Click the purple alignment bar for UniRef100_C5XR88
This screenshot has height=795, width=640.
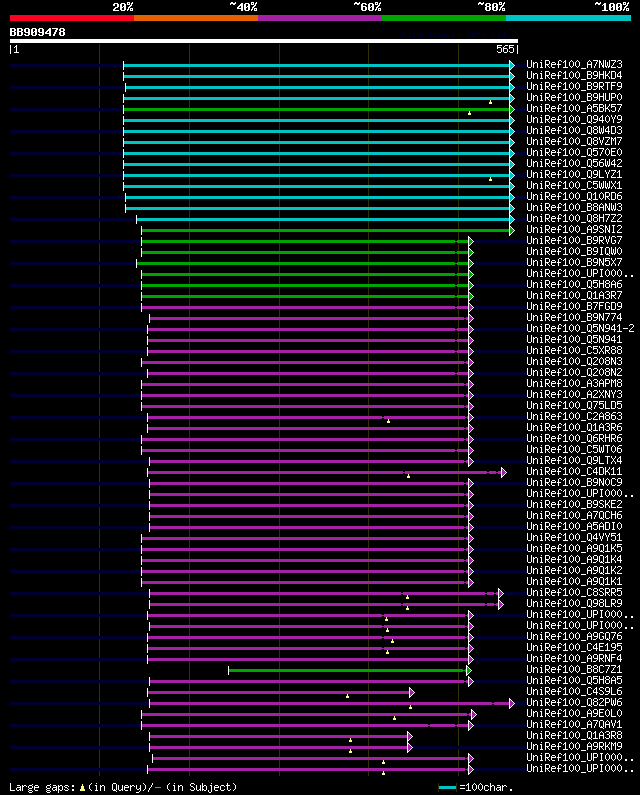point(308,351)
